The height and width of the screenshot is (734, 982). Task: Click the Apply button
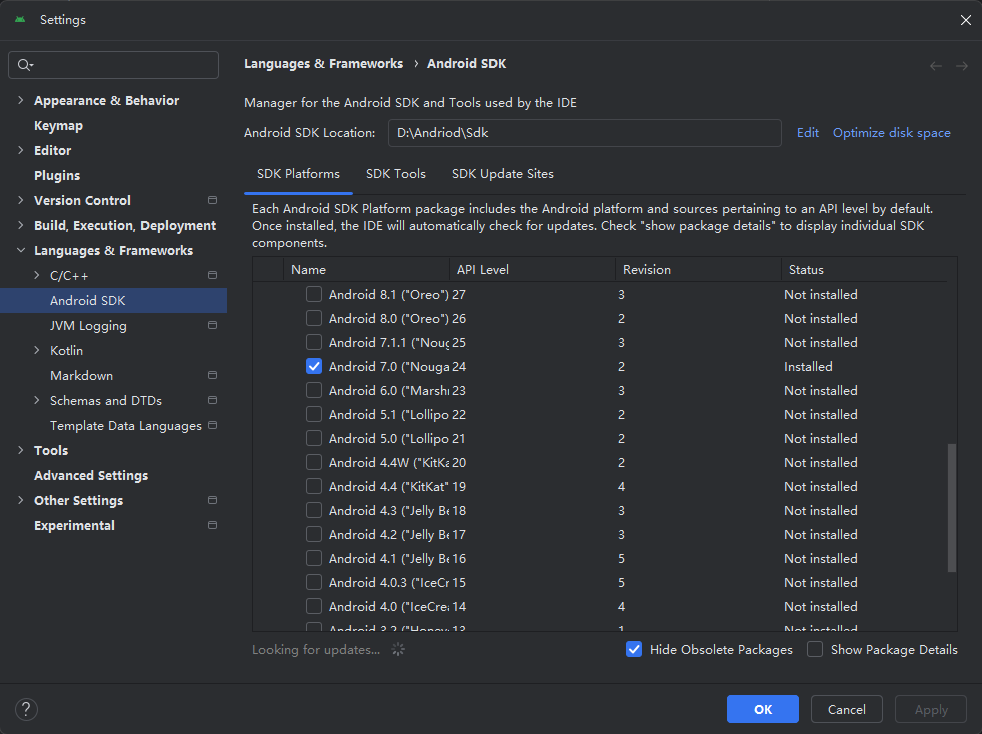(x=931, y=709)
